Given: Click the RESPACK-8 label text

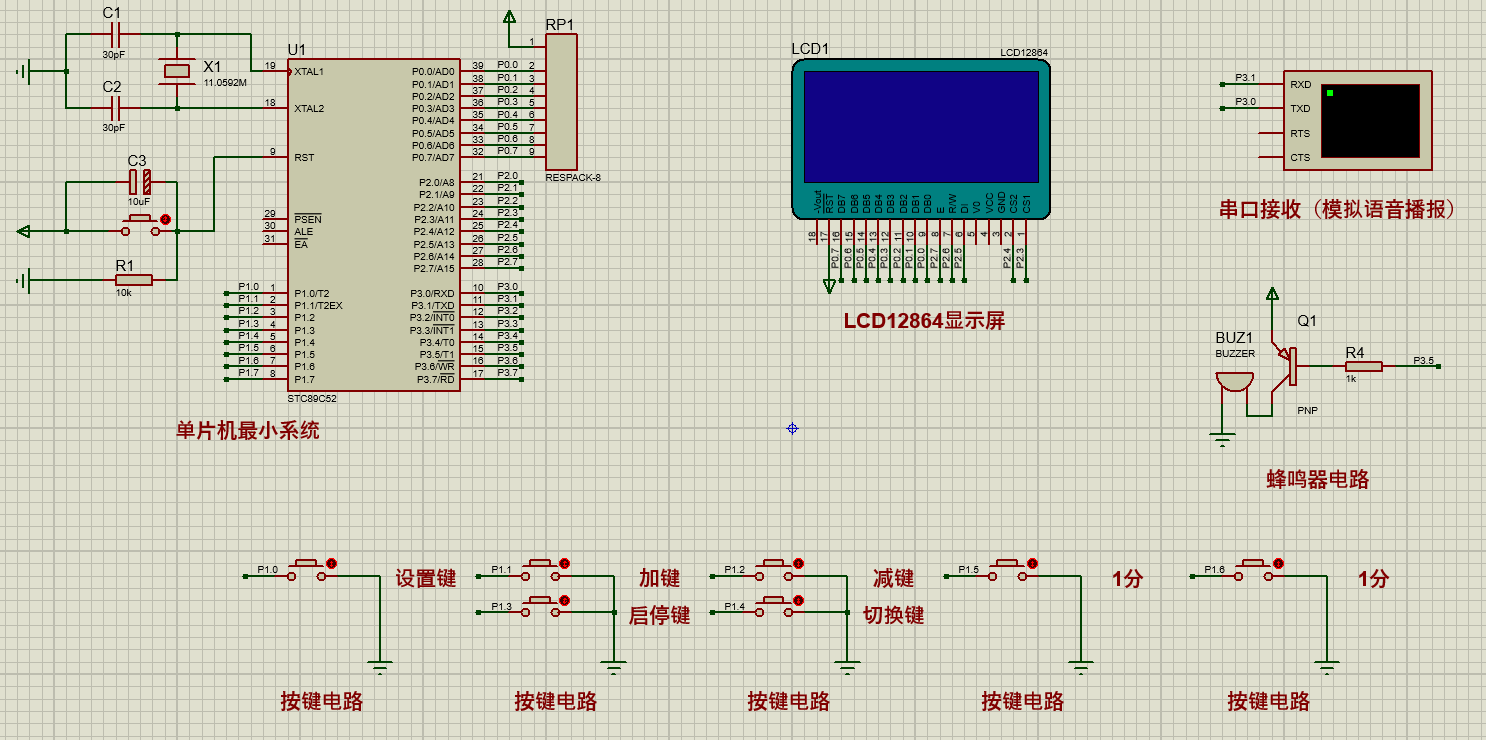Looking at the screenshot, I should pyautogui.click(x=573, y=177).
